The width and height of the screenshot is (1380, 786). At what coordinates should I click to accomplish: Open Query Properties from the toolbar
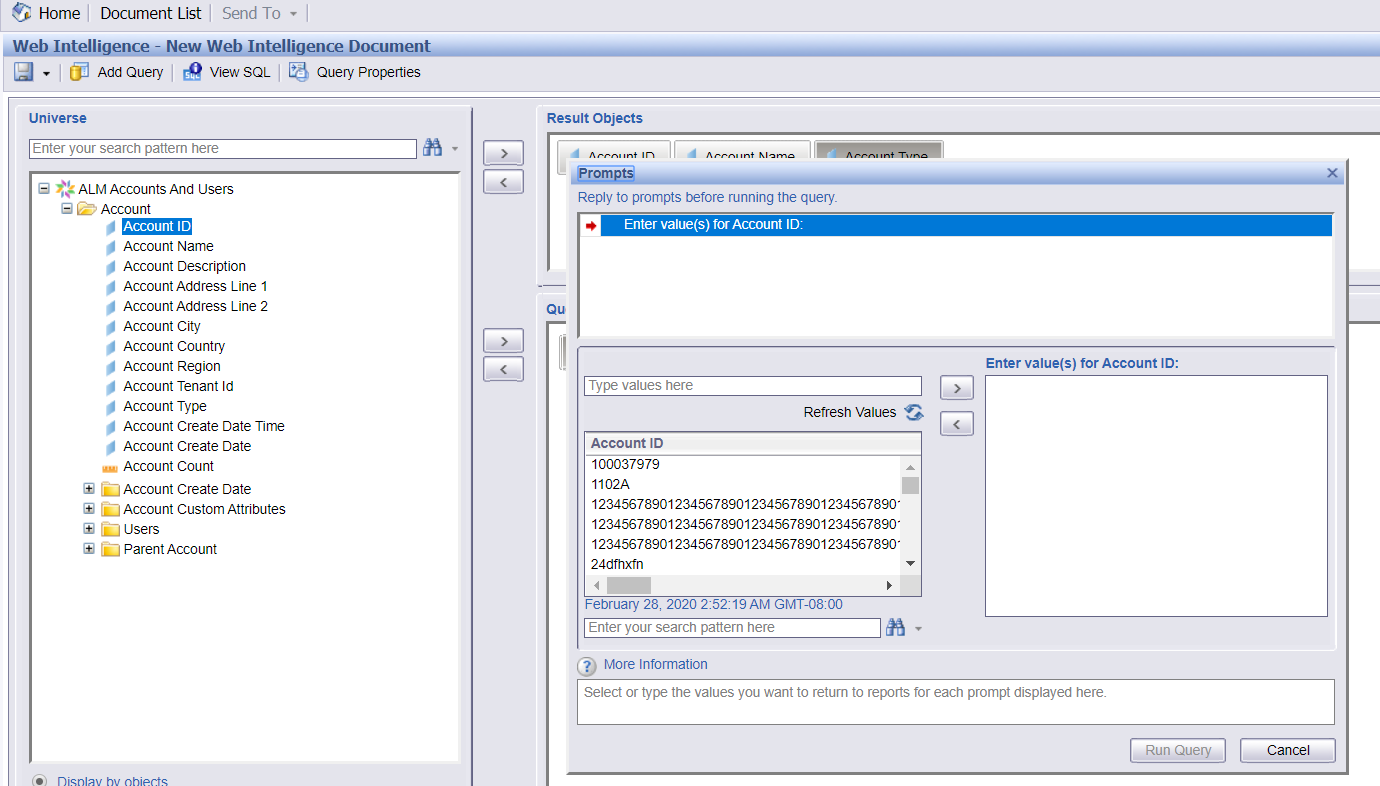click(x=355, y=72)
